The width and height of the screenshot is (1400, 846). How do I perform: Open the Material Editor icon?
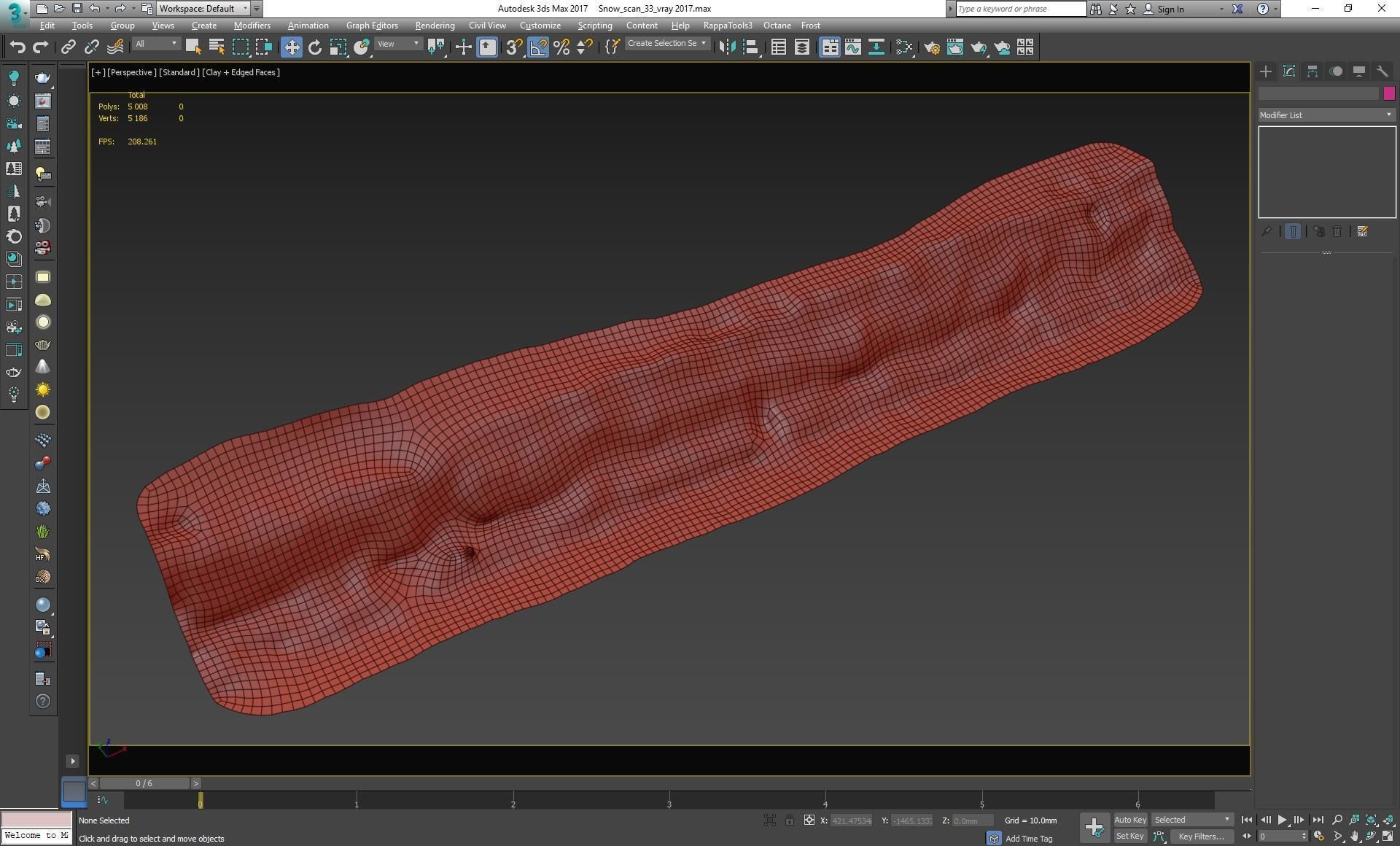click(x=904, y=47)
